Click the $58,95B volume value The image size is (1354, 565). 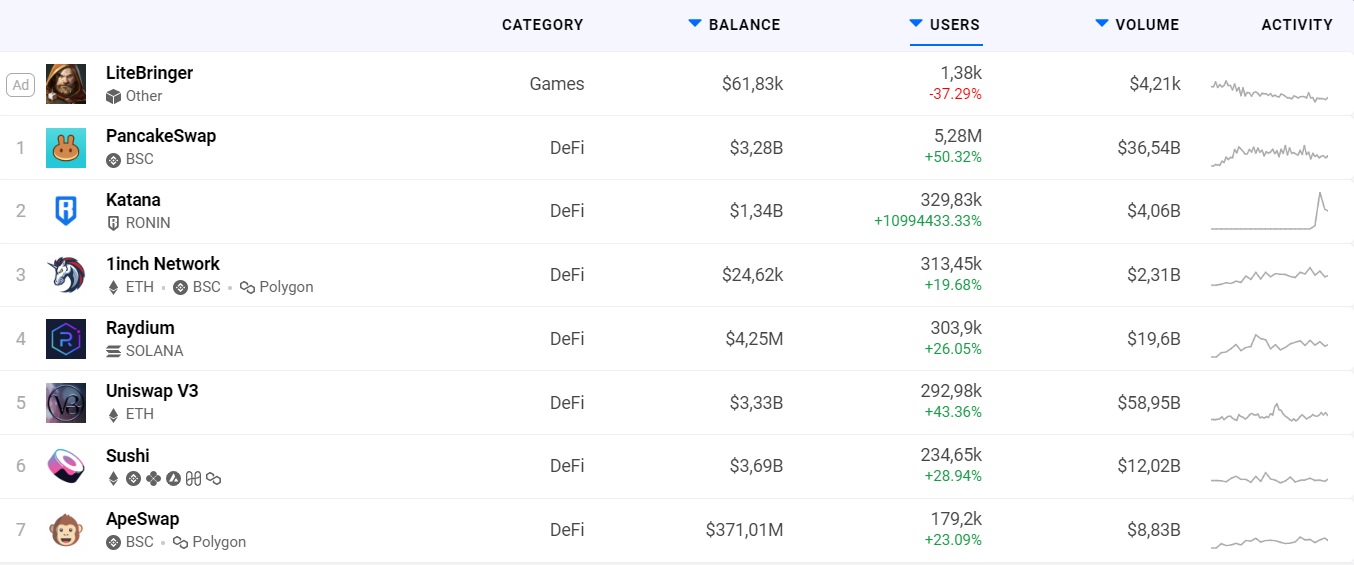point(1149,403)
